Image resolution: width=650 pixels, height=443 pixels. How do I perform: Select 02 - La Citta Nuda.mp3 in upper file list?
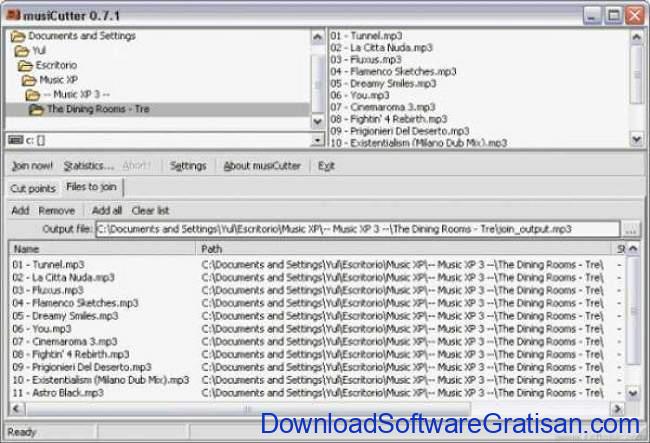[381, 48]
